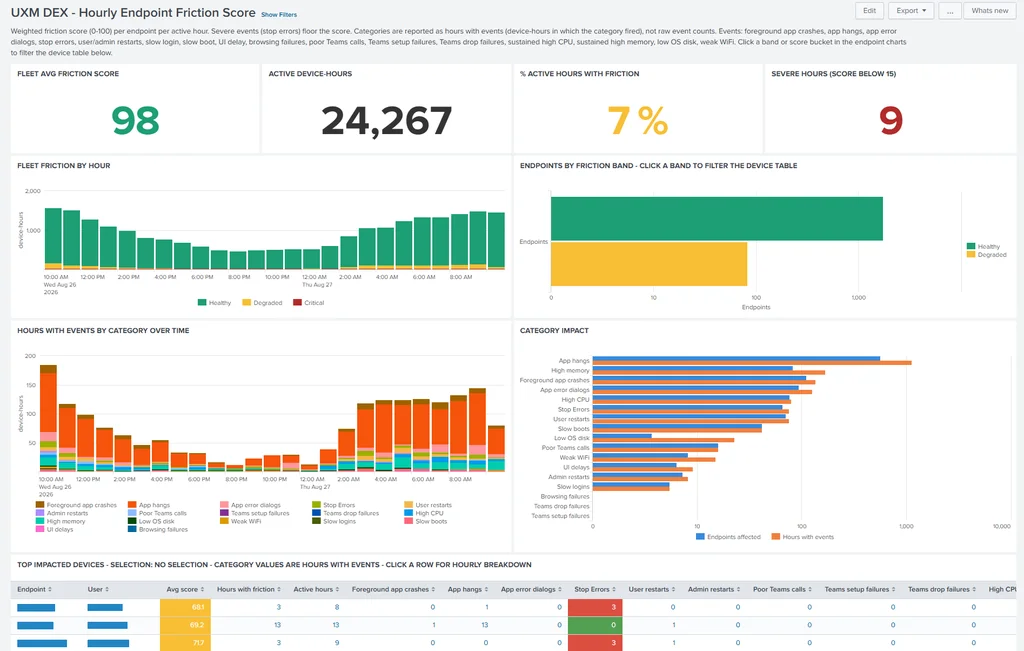Sort by Stop Errors column arrow
The height and width of the screenshot is (651, 1024).
coord(614,590)
